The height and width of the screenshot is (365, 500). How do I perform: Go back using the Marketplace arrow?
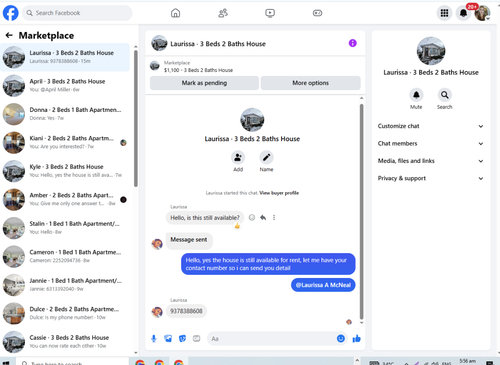(x=9, y=35)
